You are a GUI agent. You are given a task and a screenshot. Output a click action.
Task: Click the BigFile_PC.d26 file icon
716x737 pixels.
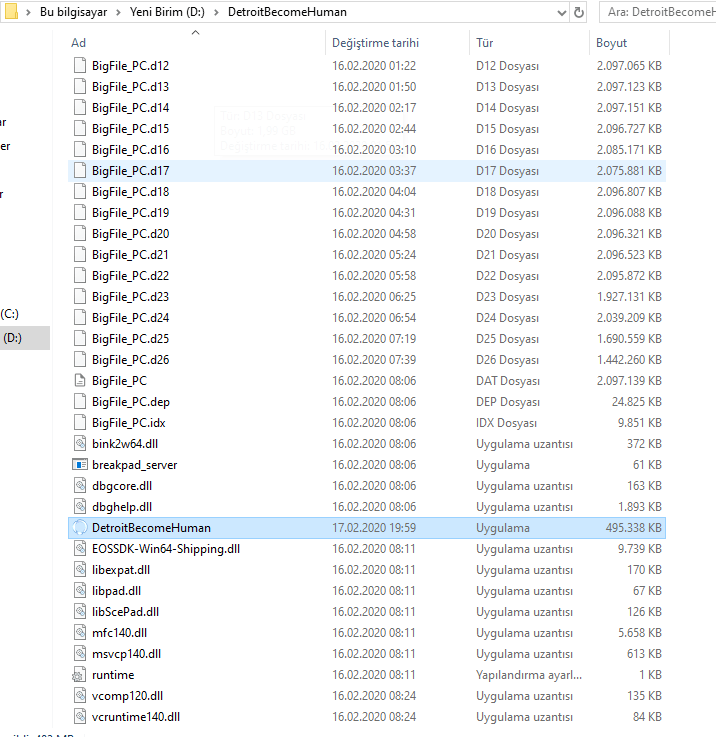coord(80,360)
